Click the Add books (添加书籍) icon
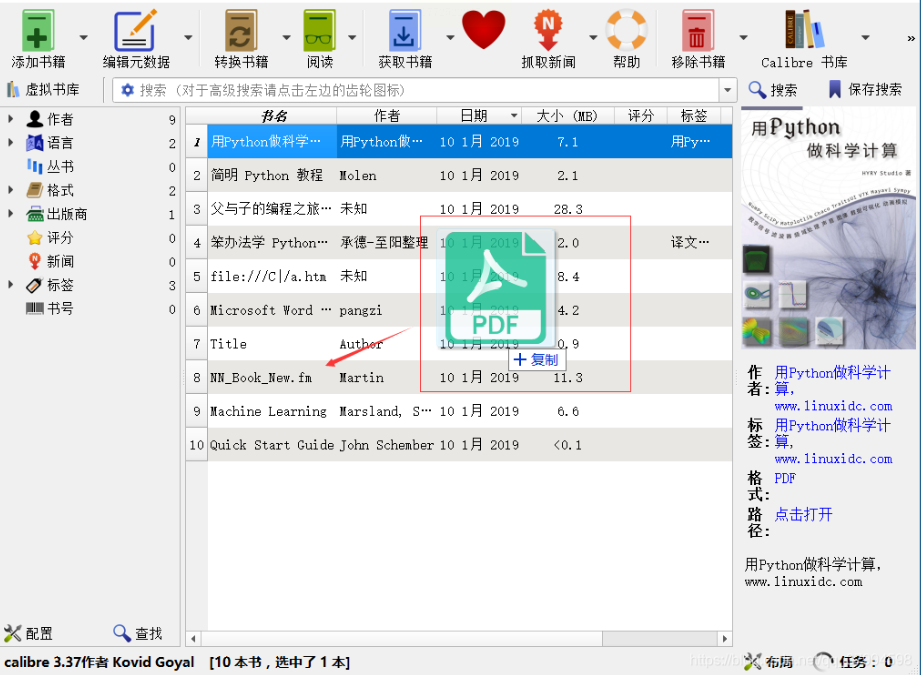Screen dimensions: 921x675 (38, 31)
